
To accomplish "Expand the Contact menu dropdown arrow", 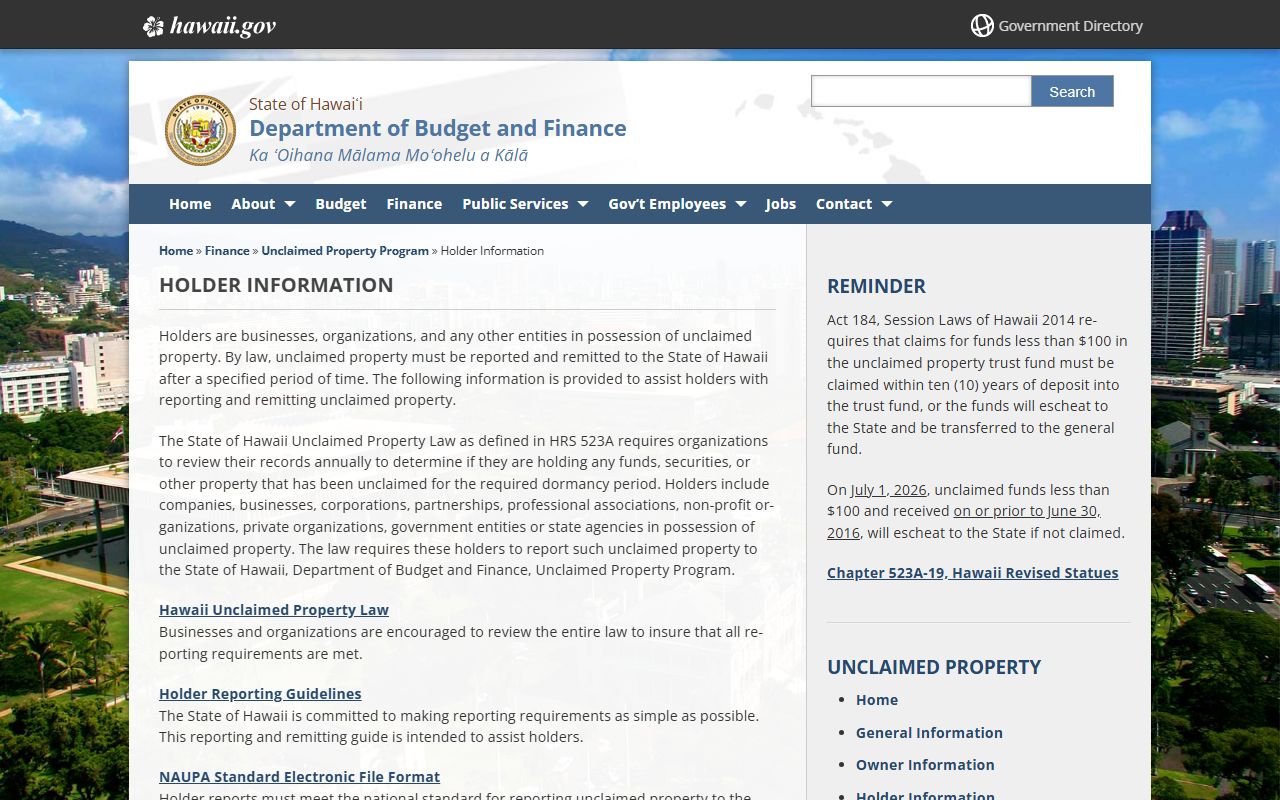I will (887, 204).
